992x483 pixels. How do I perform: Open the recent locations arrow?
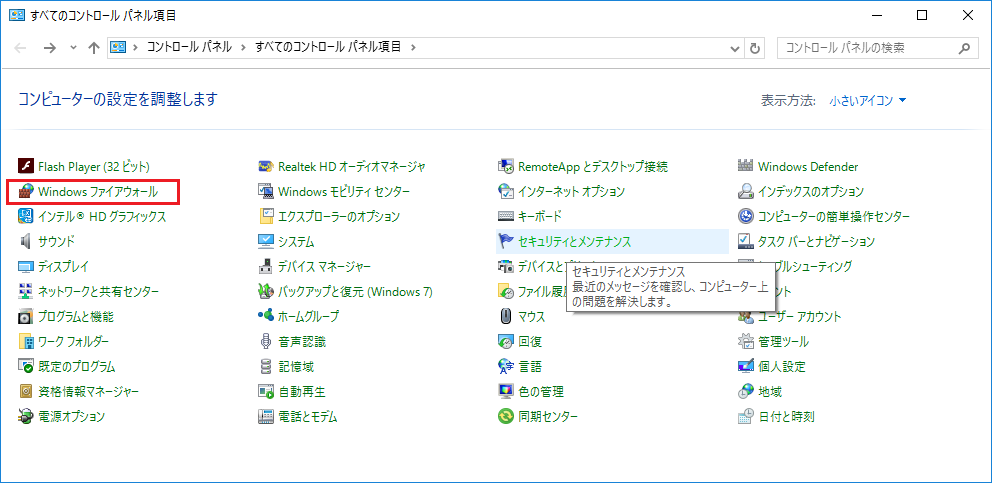(73, 48)
